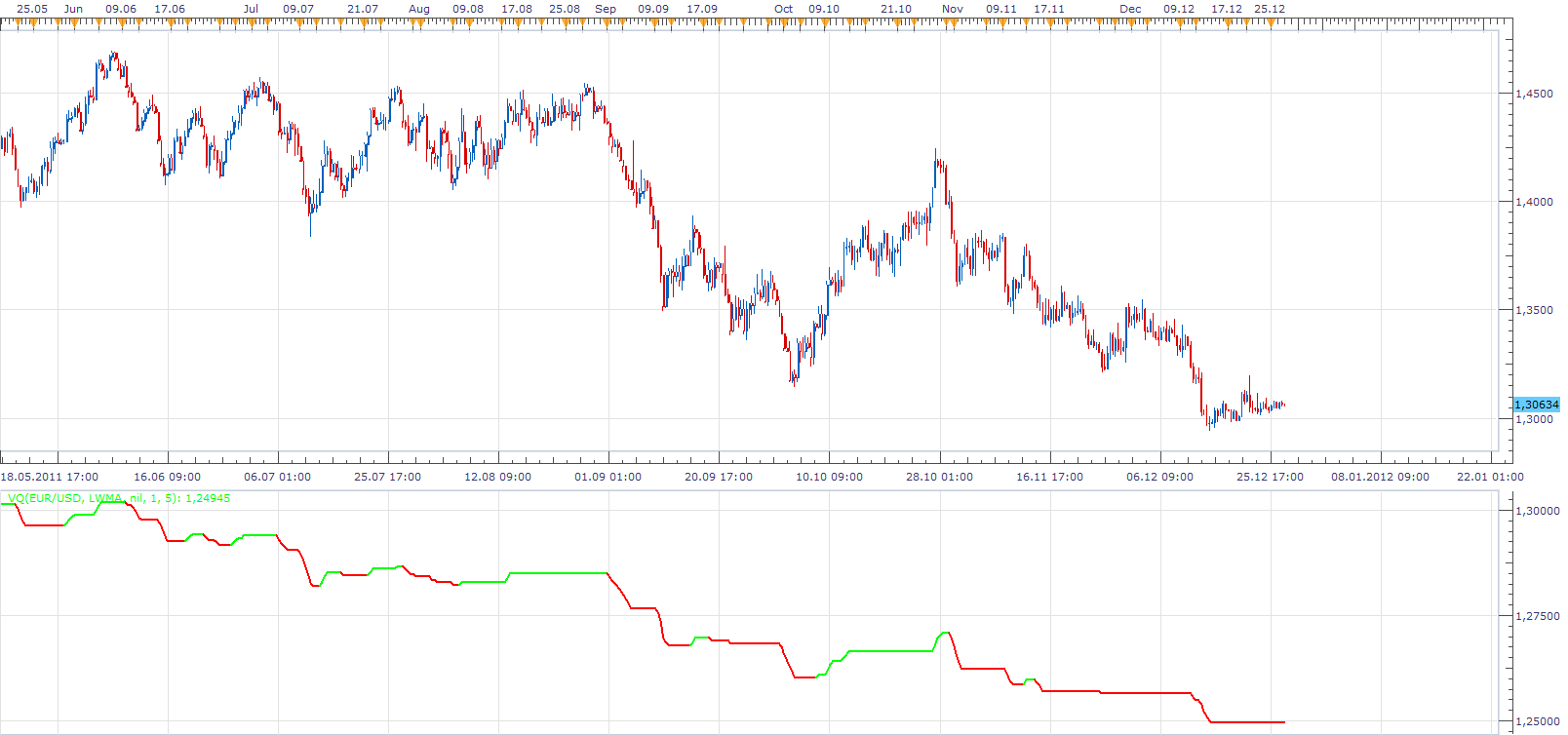The height and width of the screenshot is (735, 1568).
Task: Click the 1,27500 indicator axis value
Action: (1537, 616)
